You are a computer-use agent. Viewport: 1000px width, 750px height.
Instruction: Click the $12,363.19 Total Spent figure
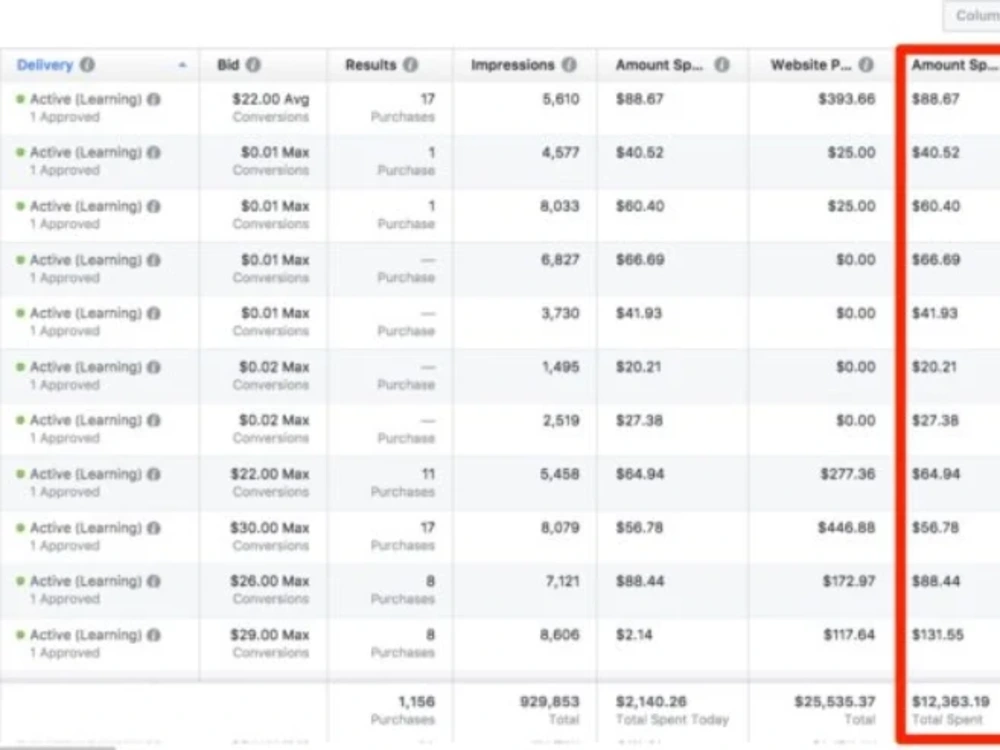pos(950,702)
